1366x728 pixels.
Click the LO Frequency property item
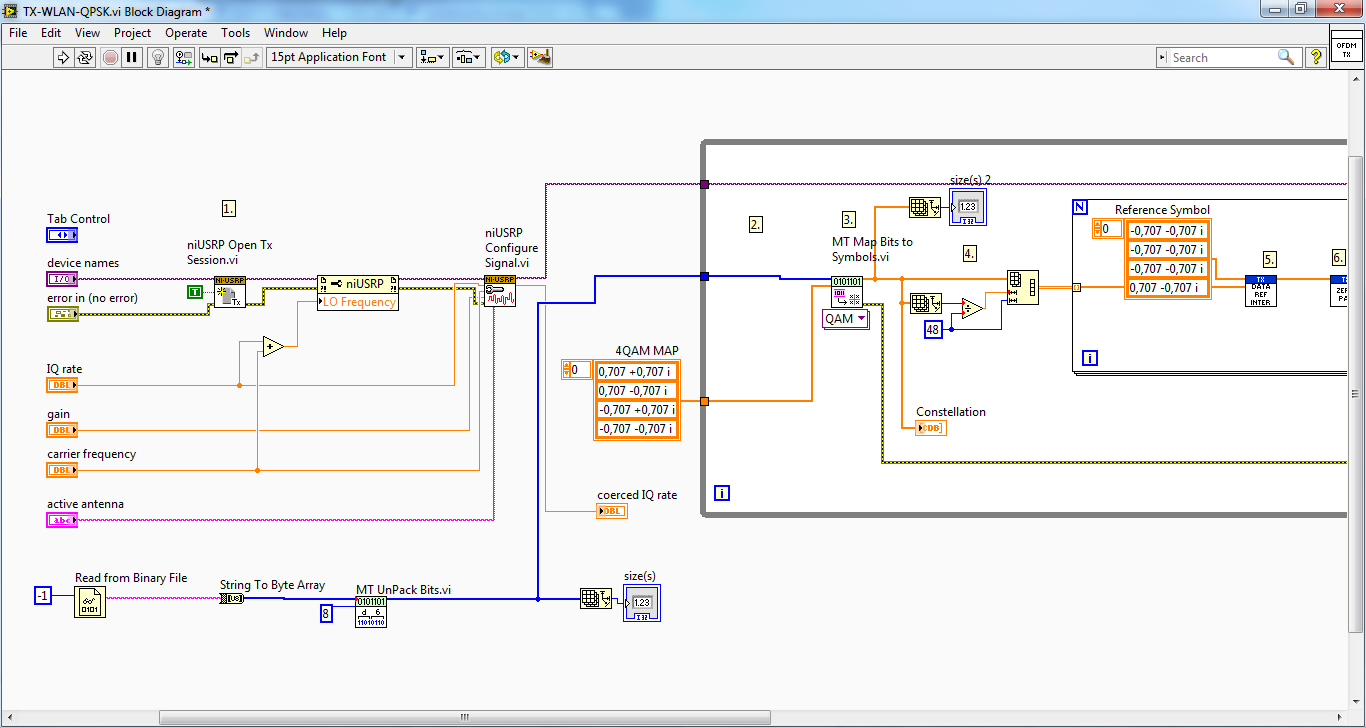(358, 302)
